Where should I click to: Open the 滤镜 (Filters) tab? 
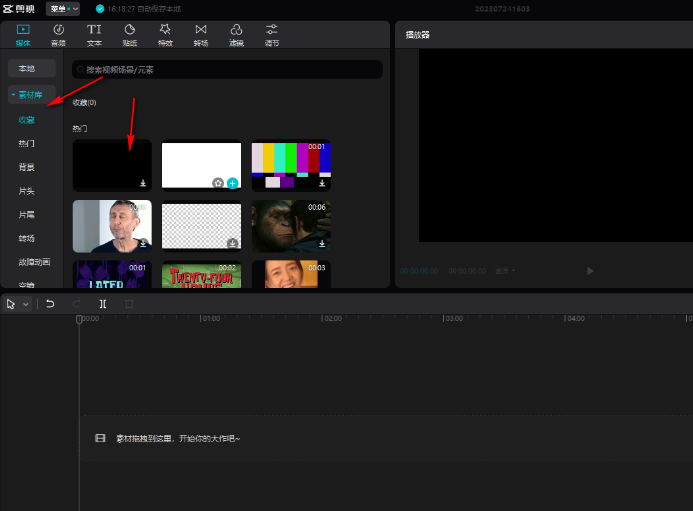236,35
